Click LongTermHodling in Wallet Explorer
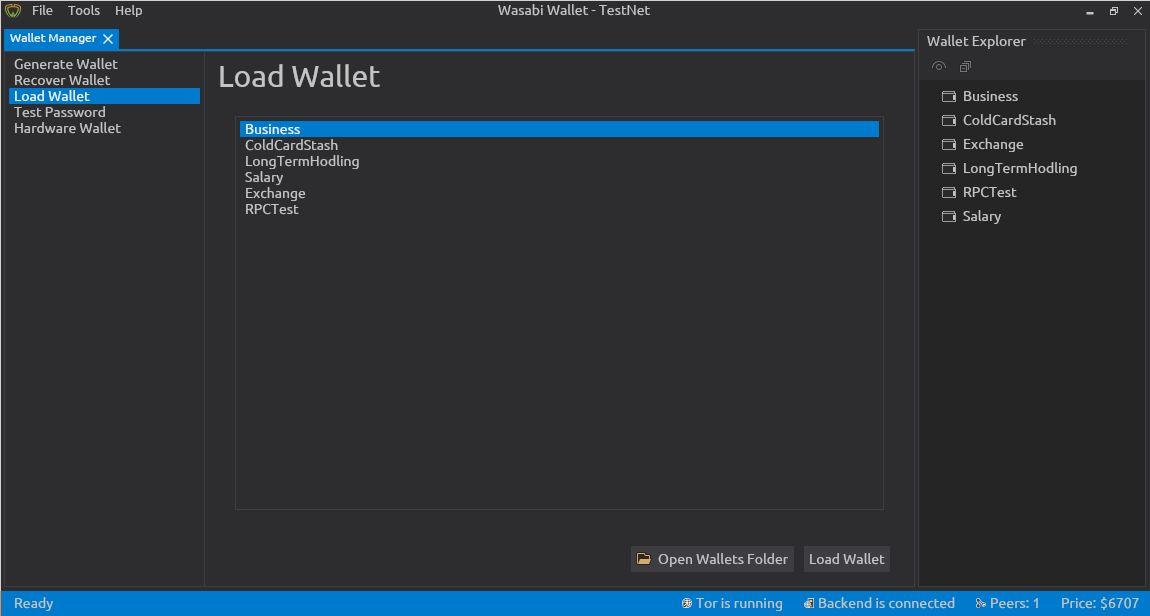This screenshot has height=616, width=1150. coord(1019,169)
